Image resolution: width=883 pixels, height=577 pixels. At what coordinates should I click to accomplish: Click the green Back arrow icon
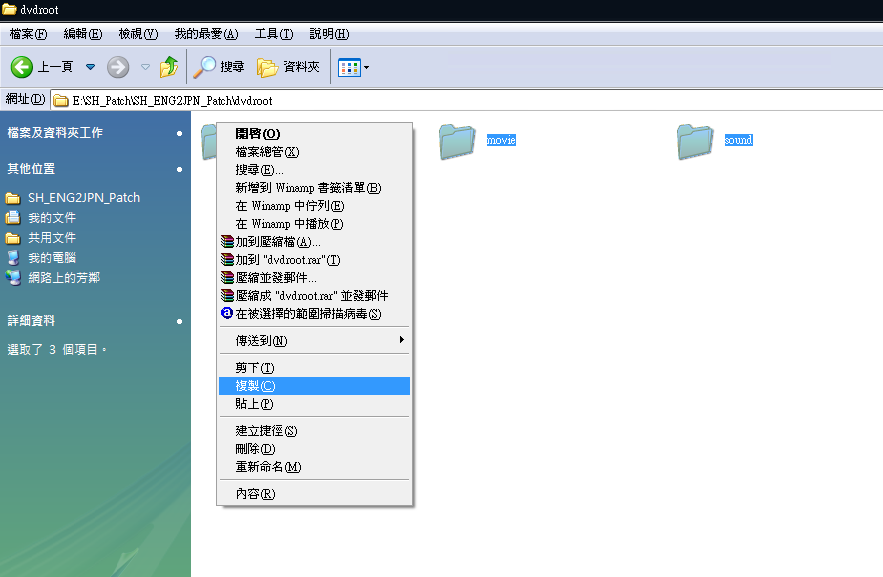22,67
